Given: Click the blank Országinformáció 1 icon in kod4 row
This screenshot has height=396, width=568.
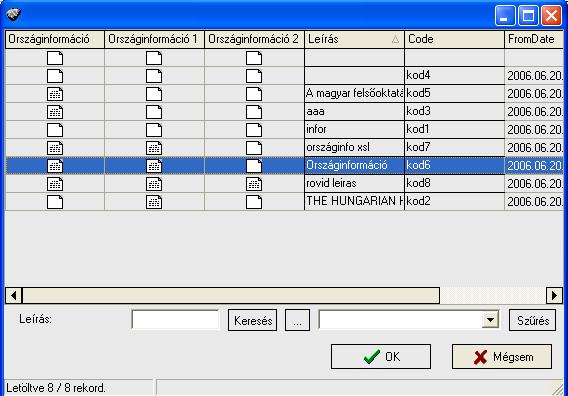Looking at the screenshot, I should pyautogui.click(x=154, y=76).
